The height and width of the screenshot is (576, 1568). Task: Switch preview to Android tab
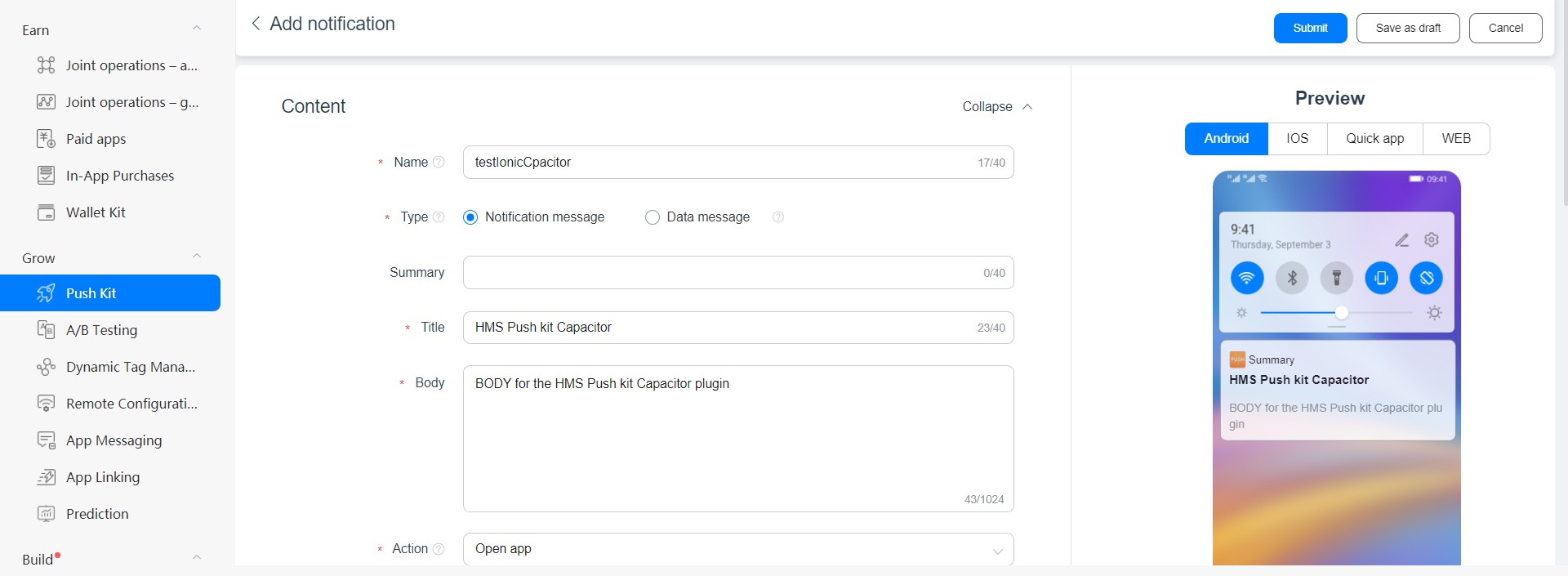[1227, 139]
